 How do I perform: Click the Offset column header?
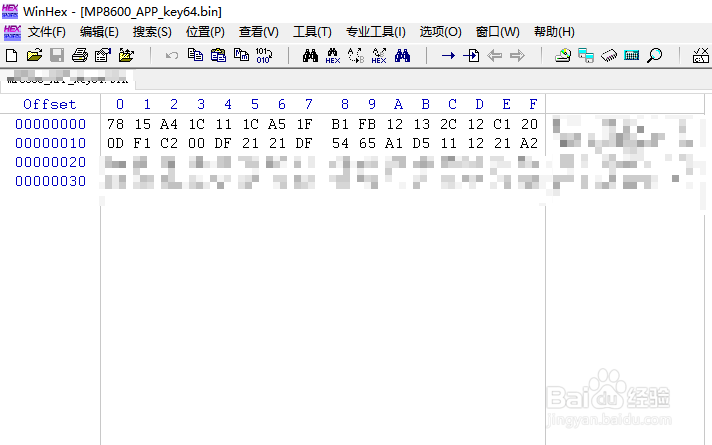(50, 104)
